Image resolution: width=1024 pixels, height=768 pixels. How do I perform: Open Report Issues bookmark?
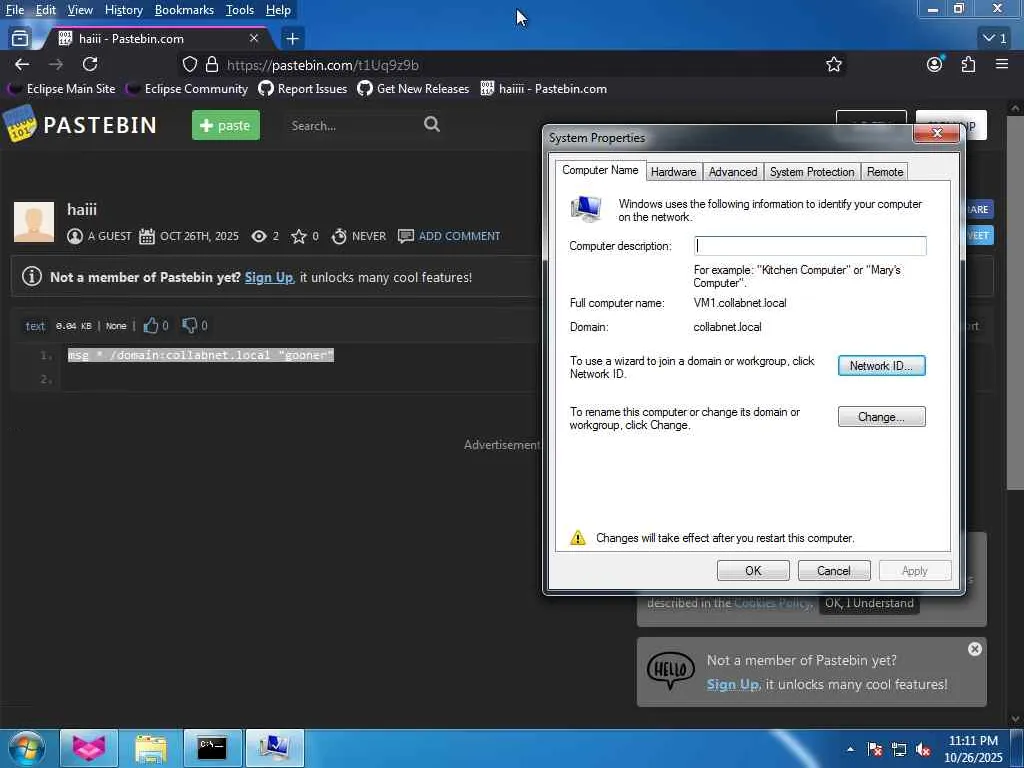tap(303, 89)
